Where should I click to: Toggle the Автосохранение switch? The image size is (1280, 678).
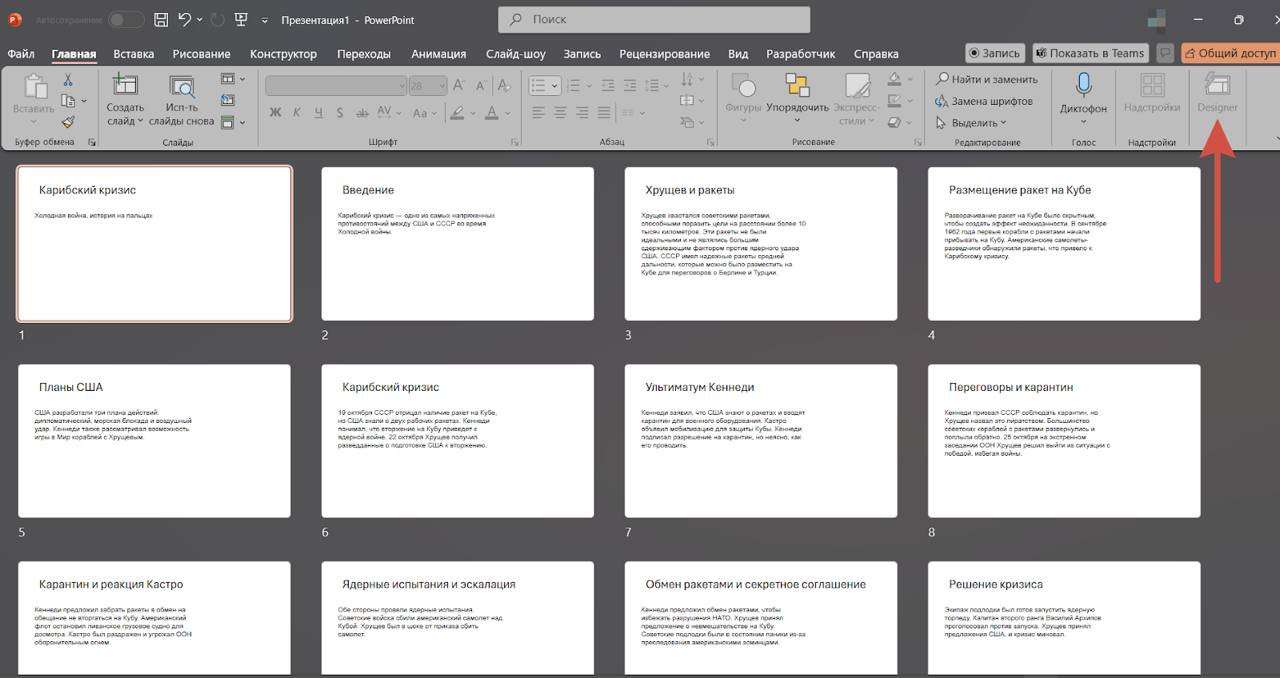(x=125, y=20)
